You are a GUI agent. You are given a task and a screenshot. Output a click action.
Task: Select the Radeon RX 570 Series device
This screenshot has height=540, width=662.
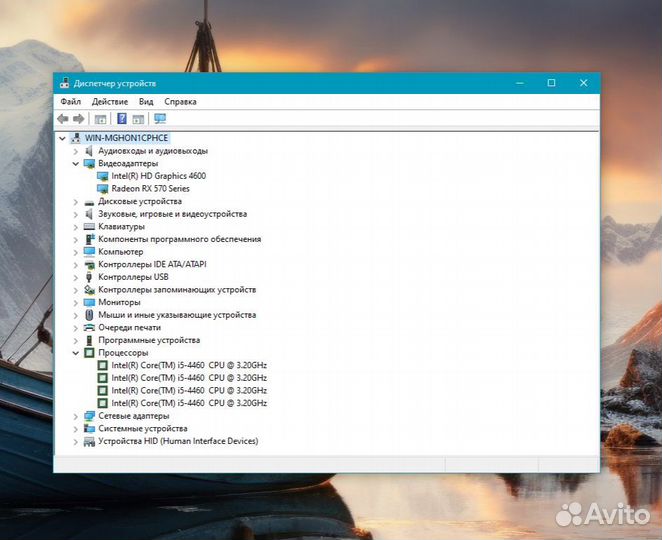150,189
